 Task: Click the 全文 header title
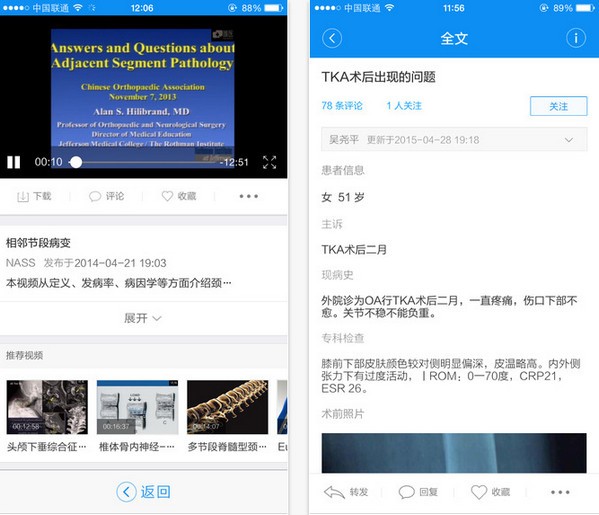coord(454,39)
